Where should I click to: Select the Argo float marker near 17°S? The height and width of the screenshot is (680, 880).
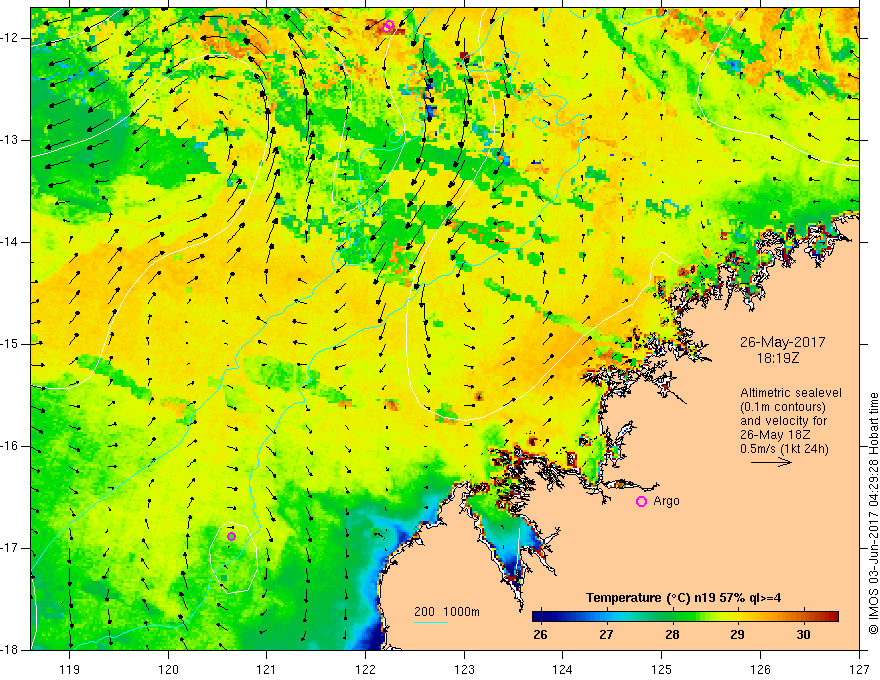231,536
